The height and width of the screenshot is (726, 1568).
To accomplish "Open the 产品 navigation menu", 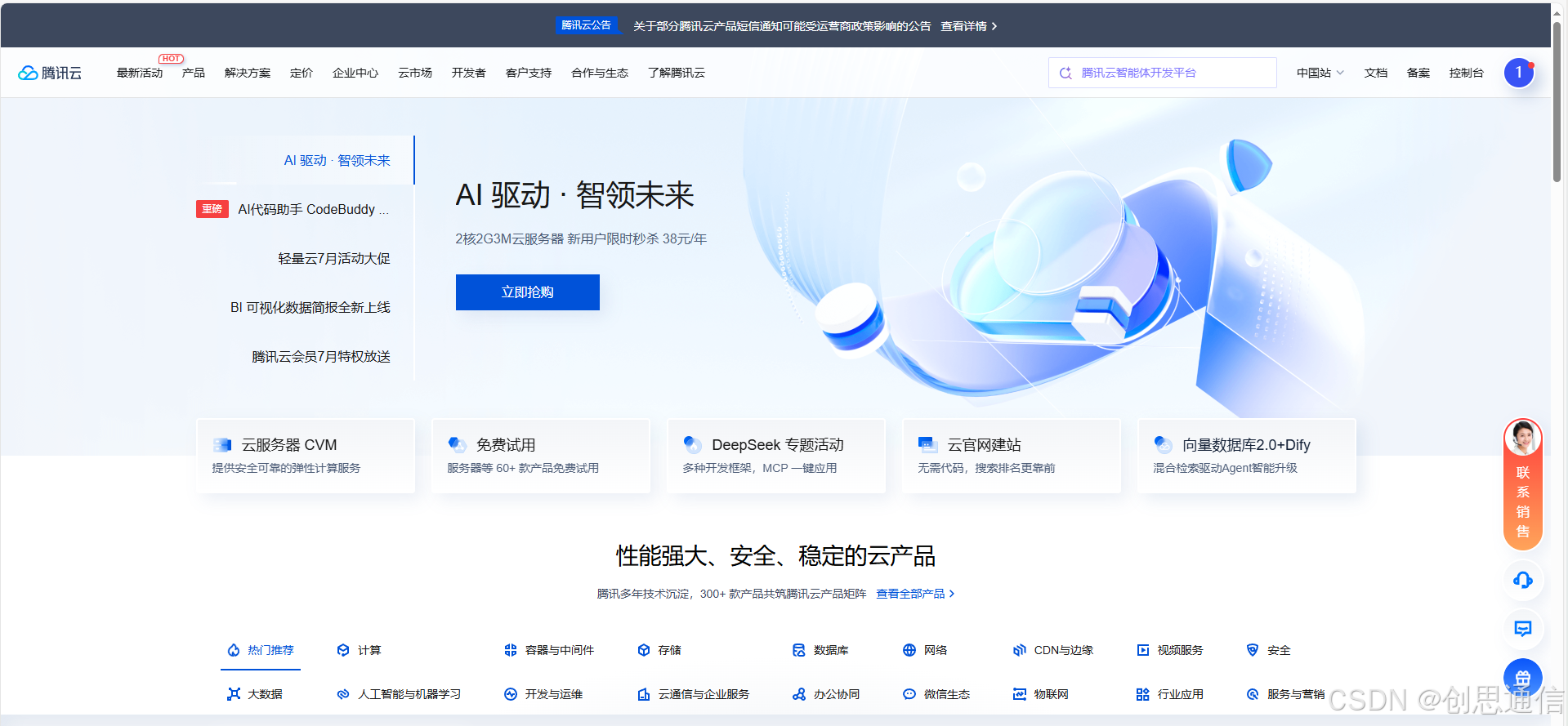I will tap(194, 73).
